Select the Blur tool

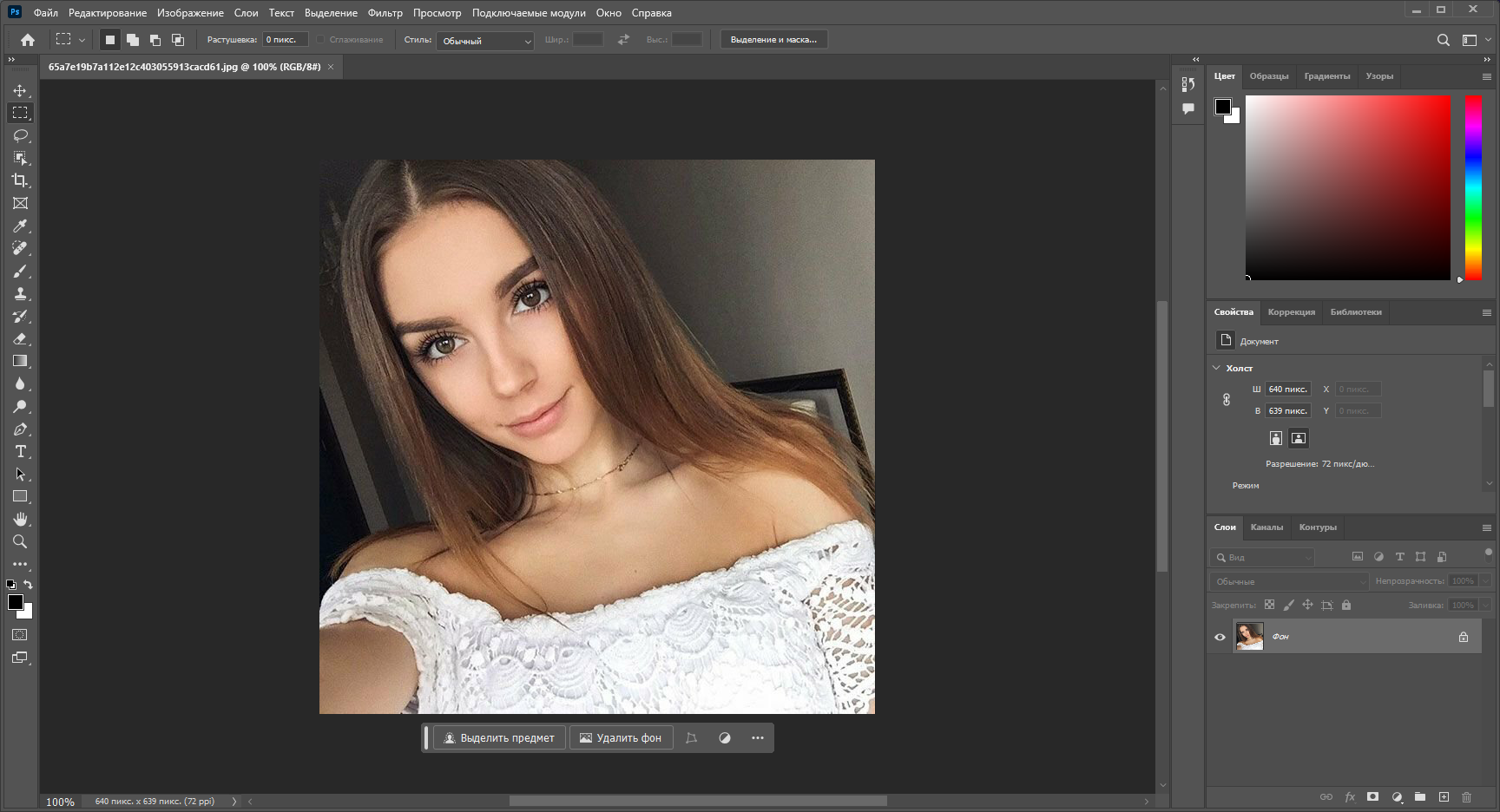(20, 383)
